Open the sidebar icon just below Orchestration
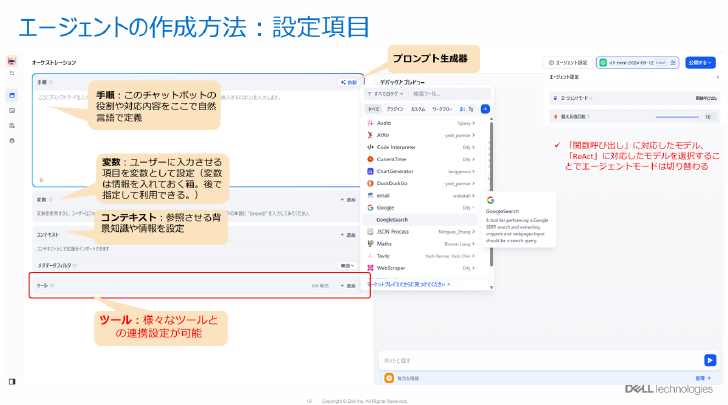This screenshot has width=728, height=405. click(x=12, y=111)
